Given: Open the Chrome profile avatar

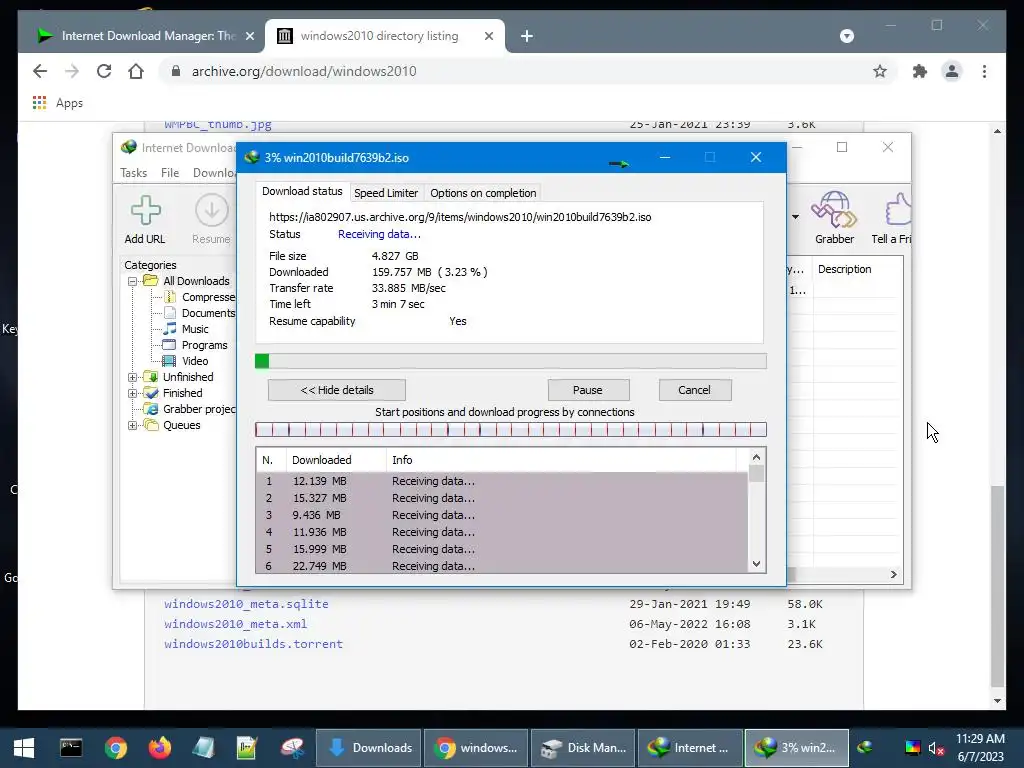Looking at the screenshot, I should pyautogui.click(x=952, y=71).
